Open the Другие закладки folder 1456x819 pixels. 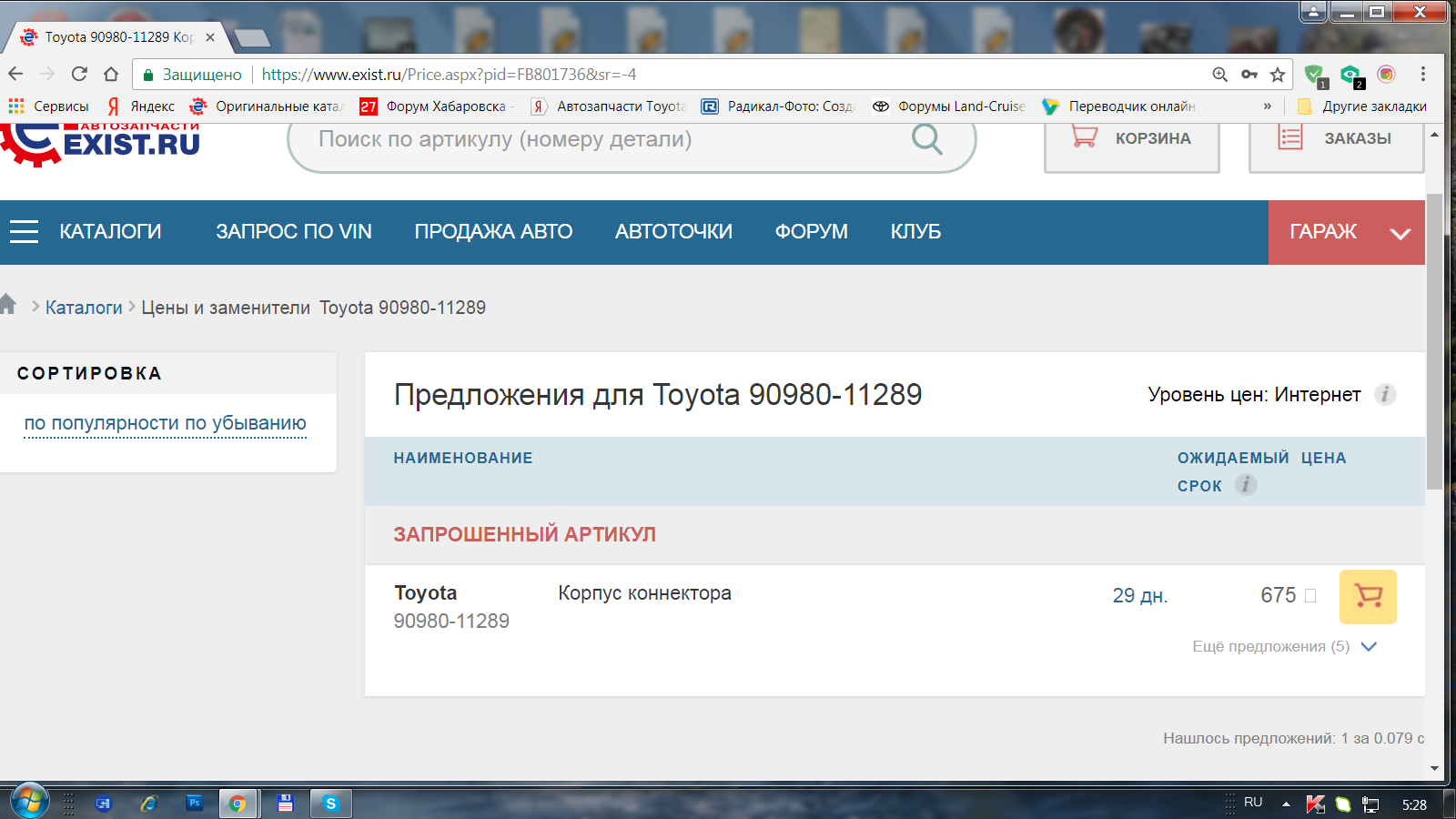pyautogui.click(x=1362, y=106)
